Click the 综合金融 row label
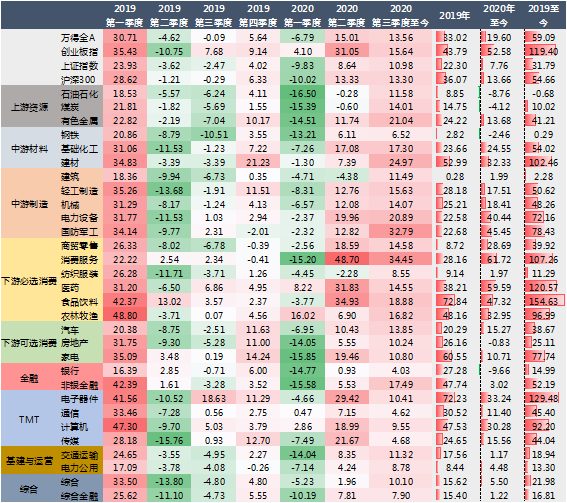 pos(79,495)
